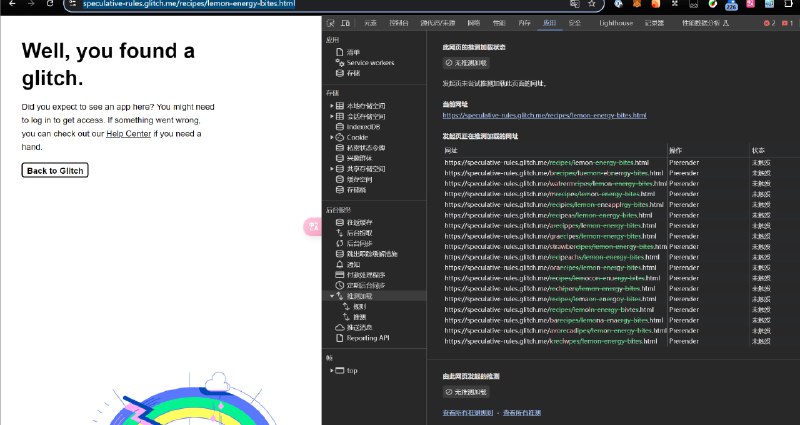Click the 操作 column header
Viewport: 800px width, 425px height.
[x=709, y=151]
